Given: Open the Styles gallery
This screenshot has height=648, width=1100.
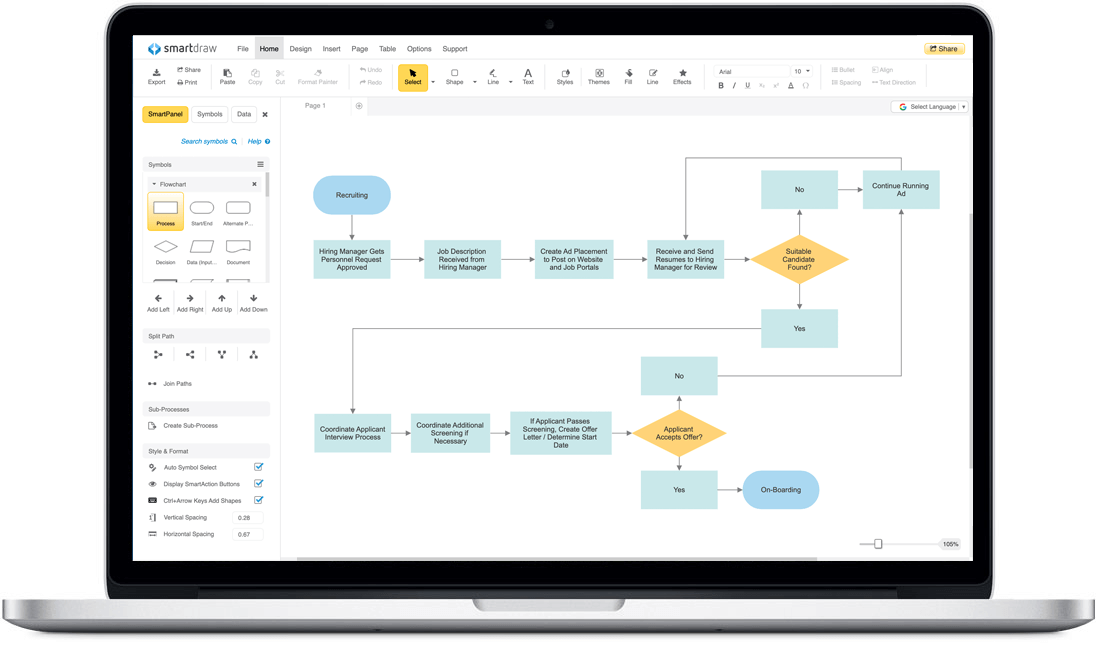Looking at the screenshot, I should tap(565, 76).
